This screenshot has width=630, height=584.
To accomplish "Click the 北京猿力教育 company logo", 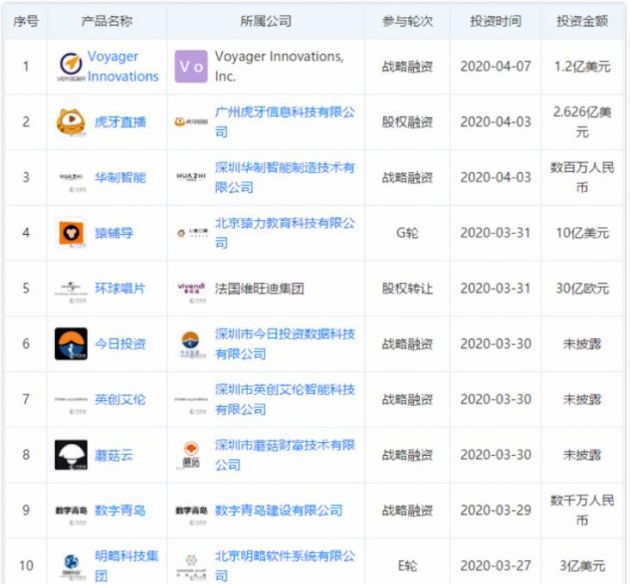I will [192, 233].
